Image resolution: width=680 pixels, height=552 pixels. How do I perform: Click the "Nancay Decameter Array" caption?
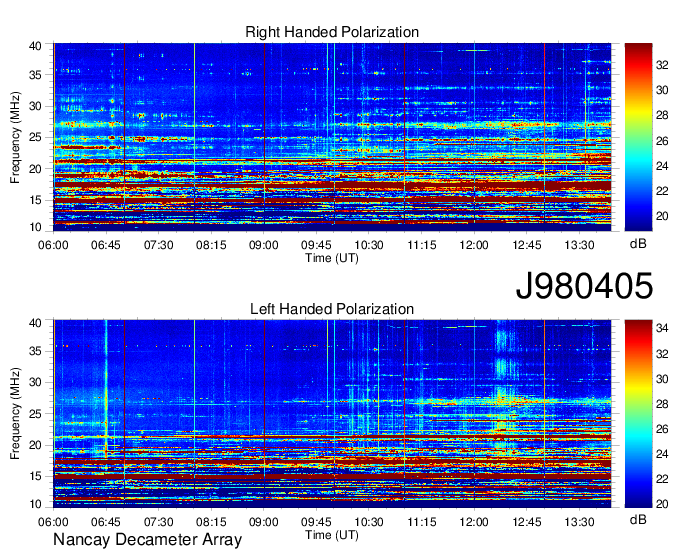pos(147,540)
